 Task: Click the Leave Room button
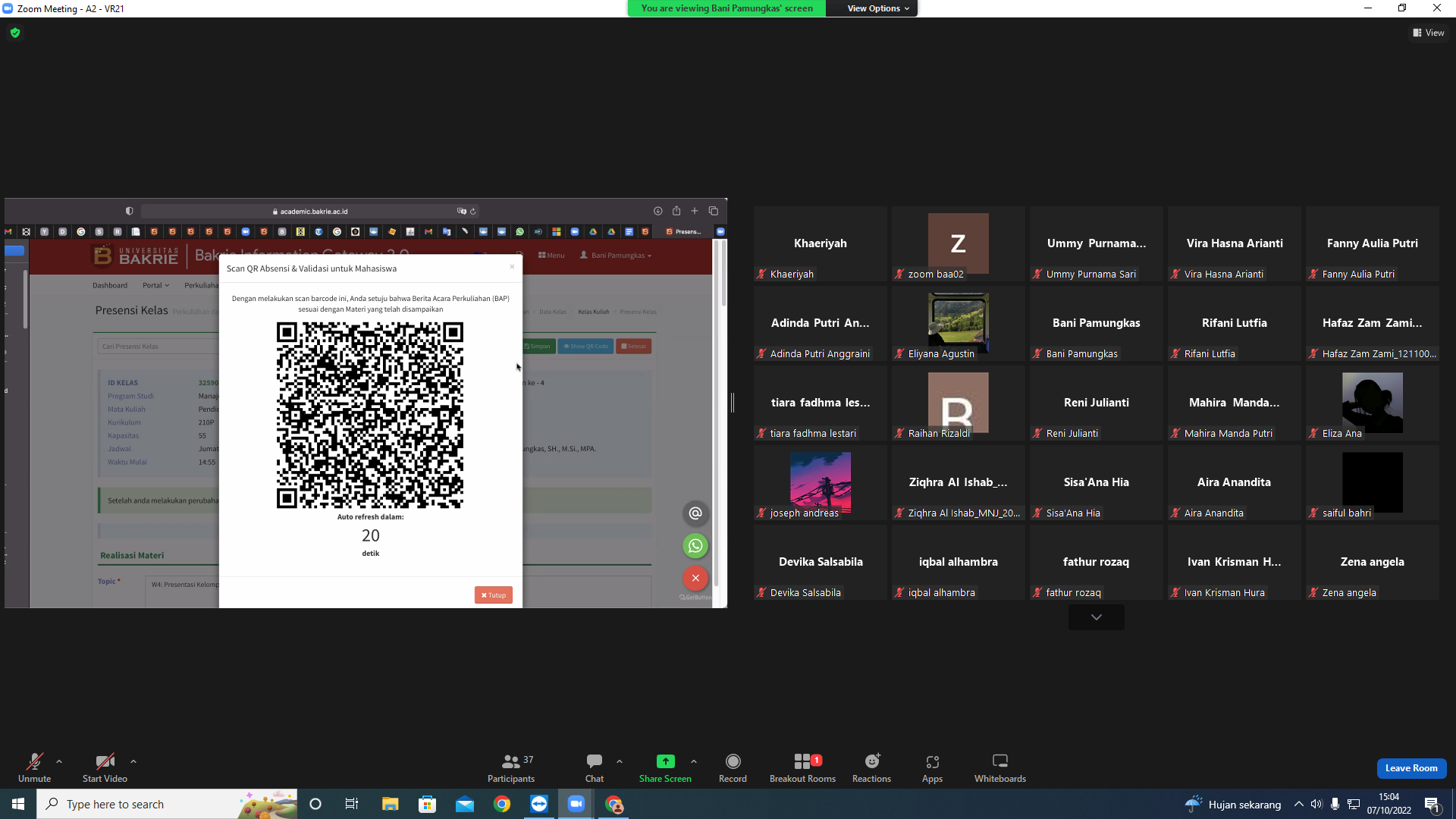tap(1411, 768)
